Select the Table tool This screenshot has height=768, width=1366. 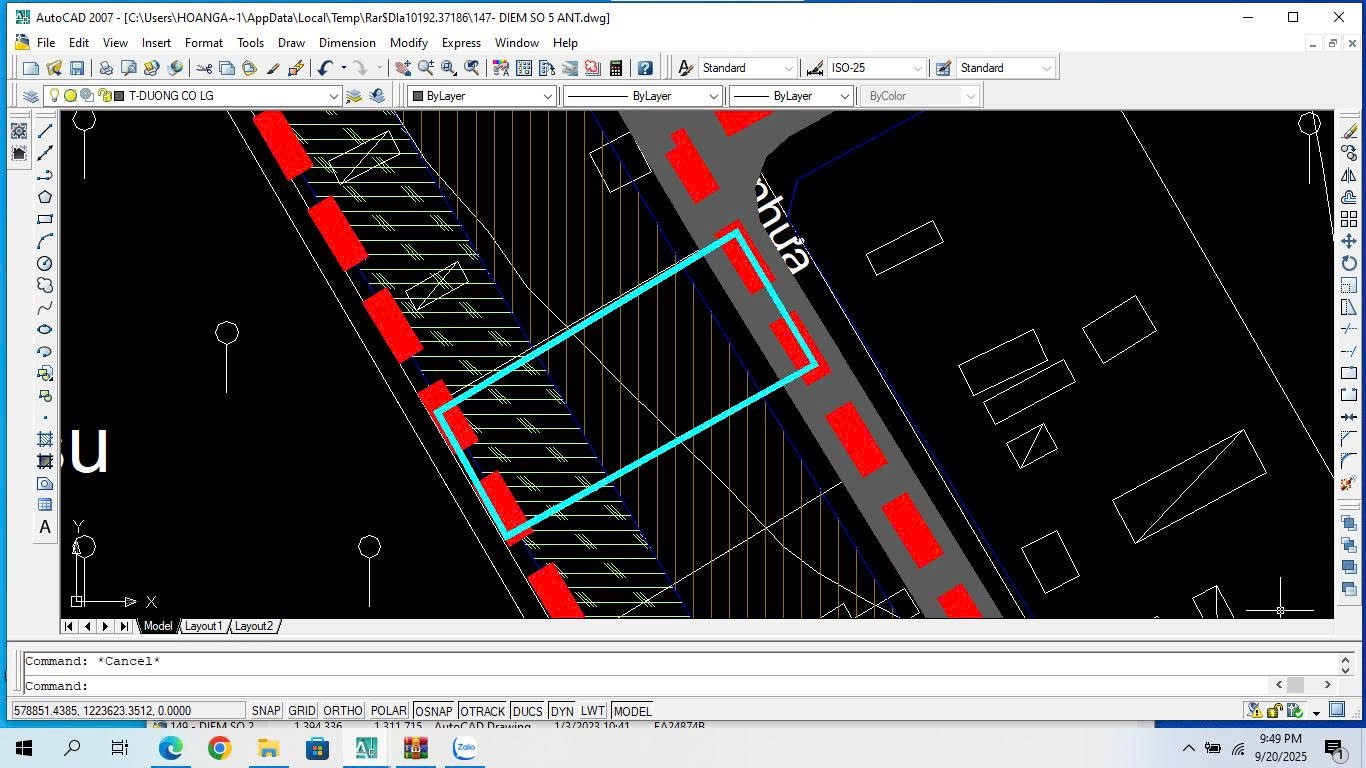(45, 505)
